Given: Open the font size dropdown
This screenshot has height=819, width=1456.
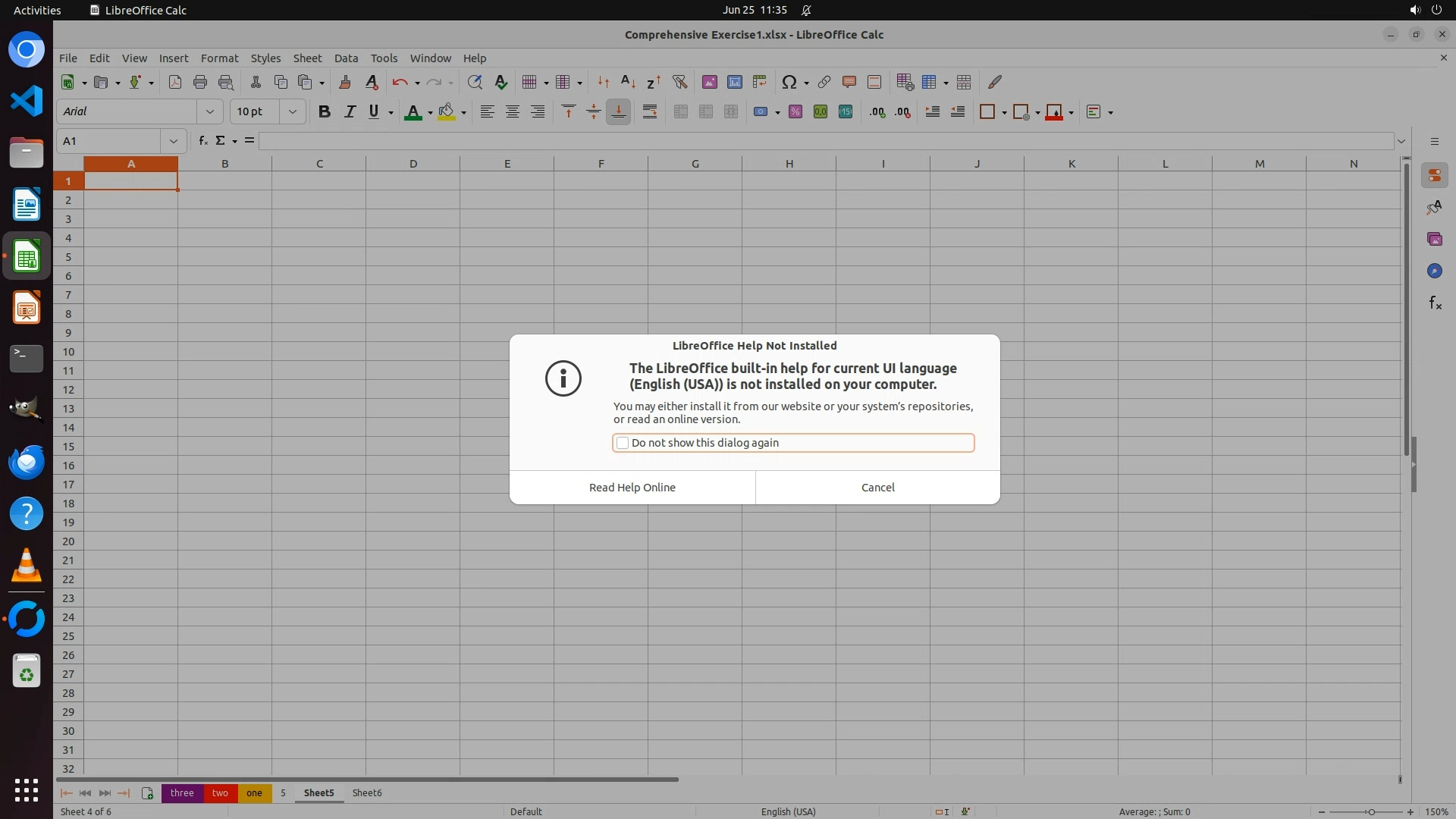Looking at the screenshot, I should 292,111.
